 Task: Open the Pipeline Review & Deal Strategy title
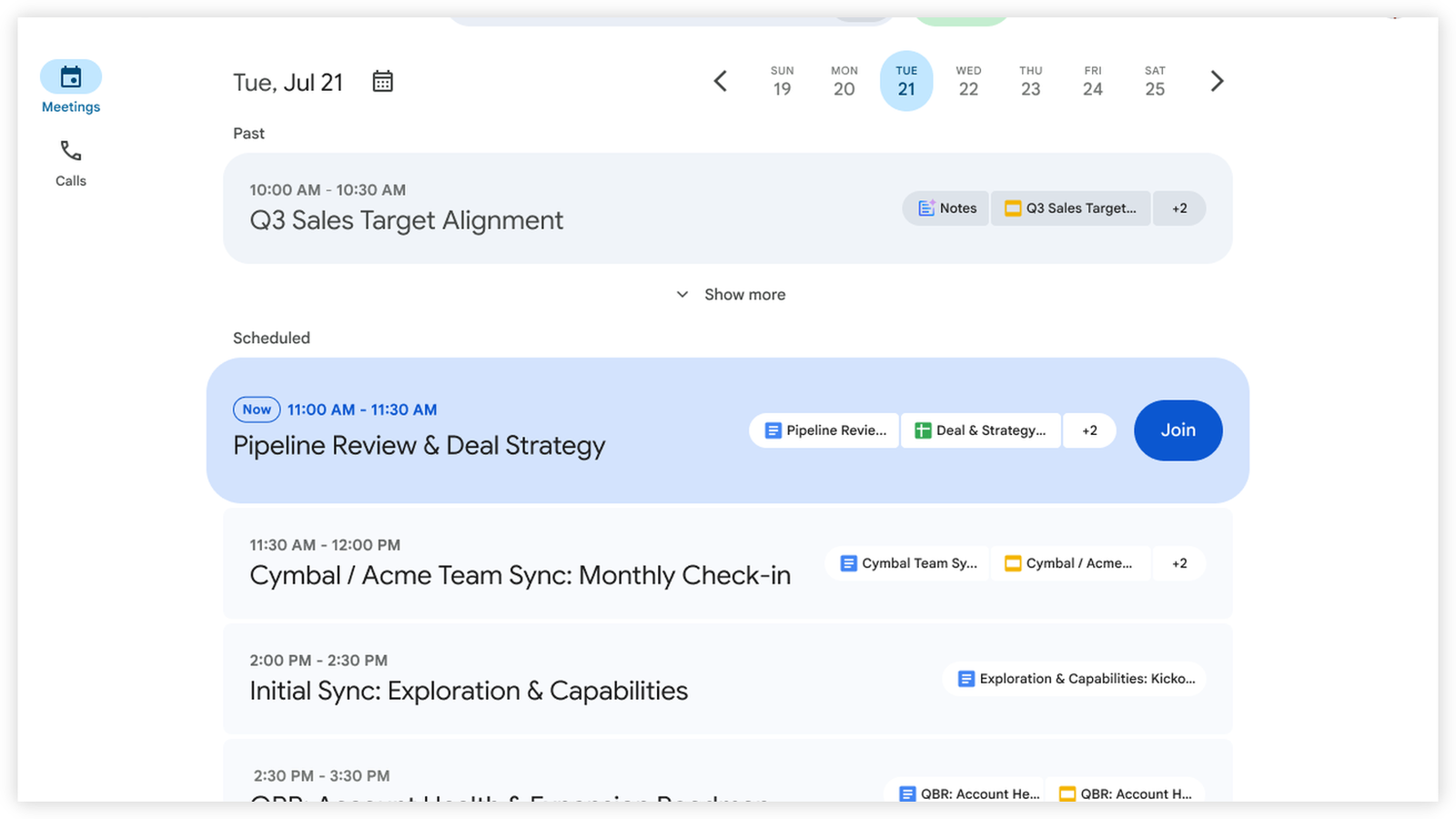coord(420,445)
